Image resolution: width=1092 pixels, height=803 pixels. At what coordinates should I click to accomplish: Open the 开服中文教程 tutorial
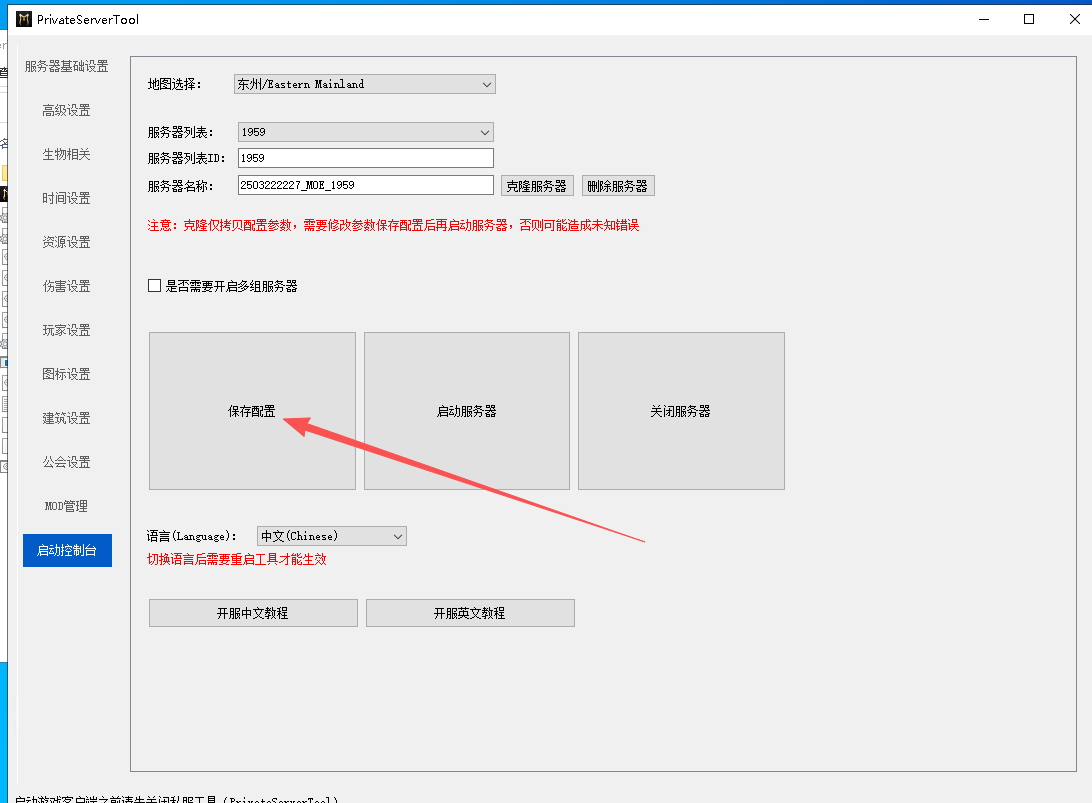click(253, 613)
